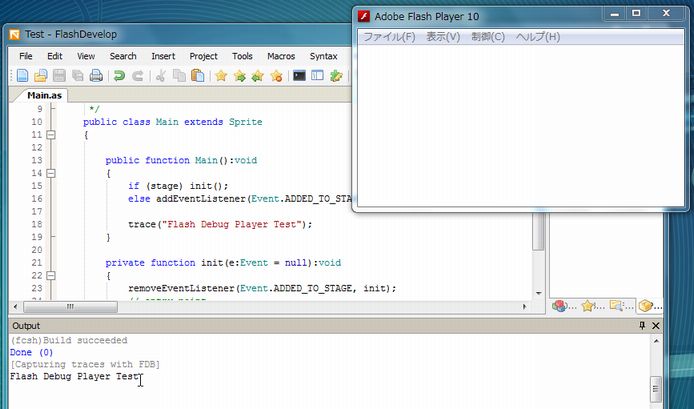Toggle a bookmark with the plain star icon
The image size is (694, 409).
click(221, 76)
